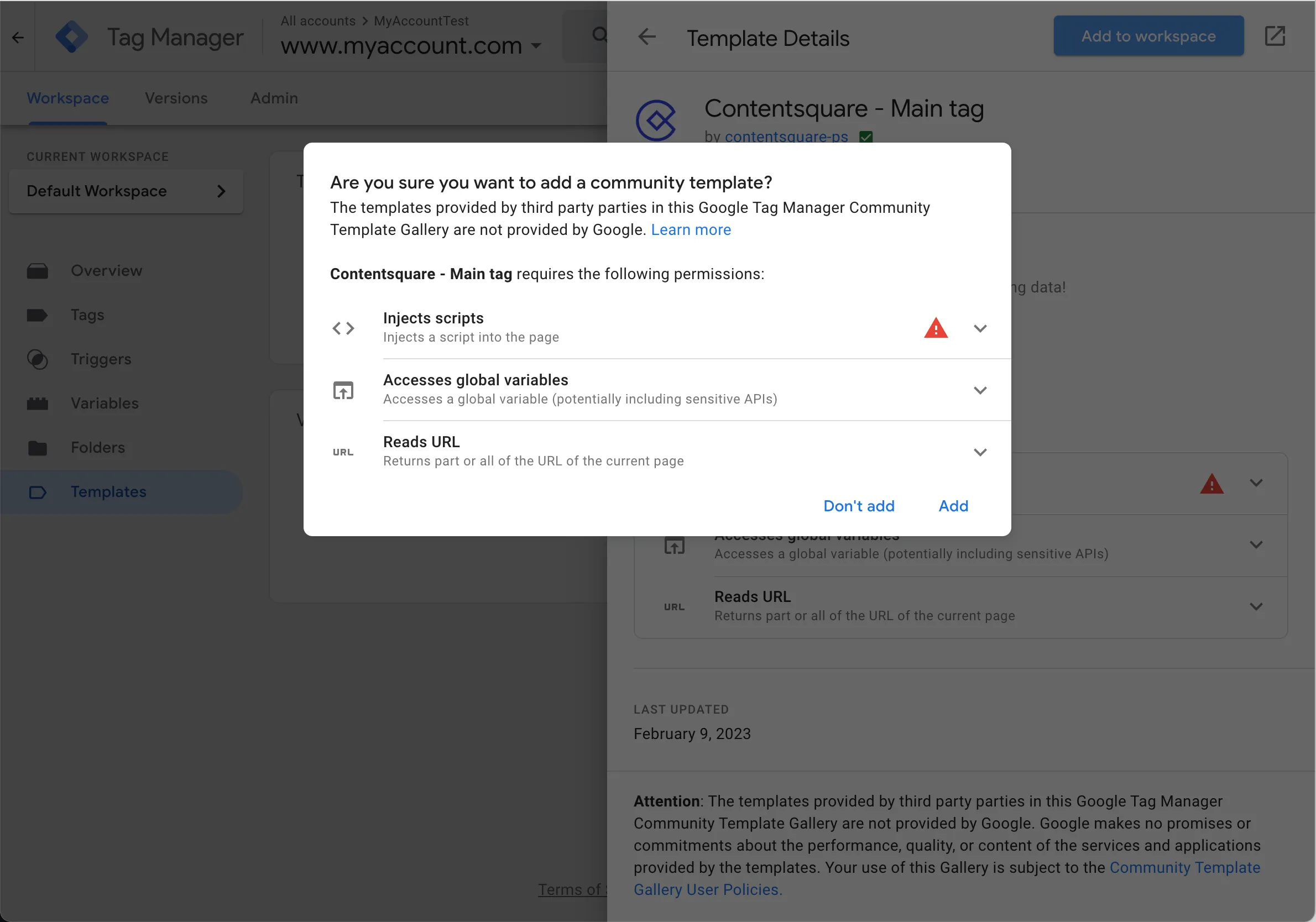Image resolution: width=1316 pixels, height=922 pixels.
Task: Click the URL icon beside Reads URL
Action: pyautogui.click(x=343, y=452)
